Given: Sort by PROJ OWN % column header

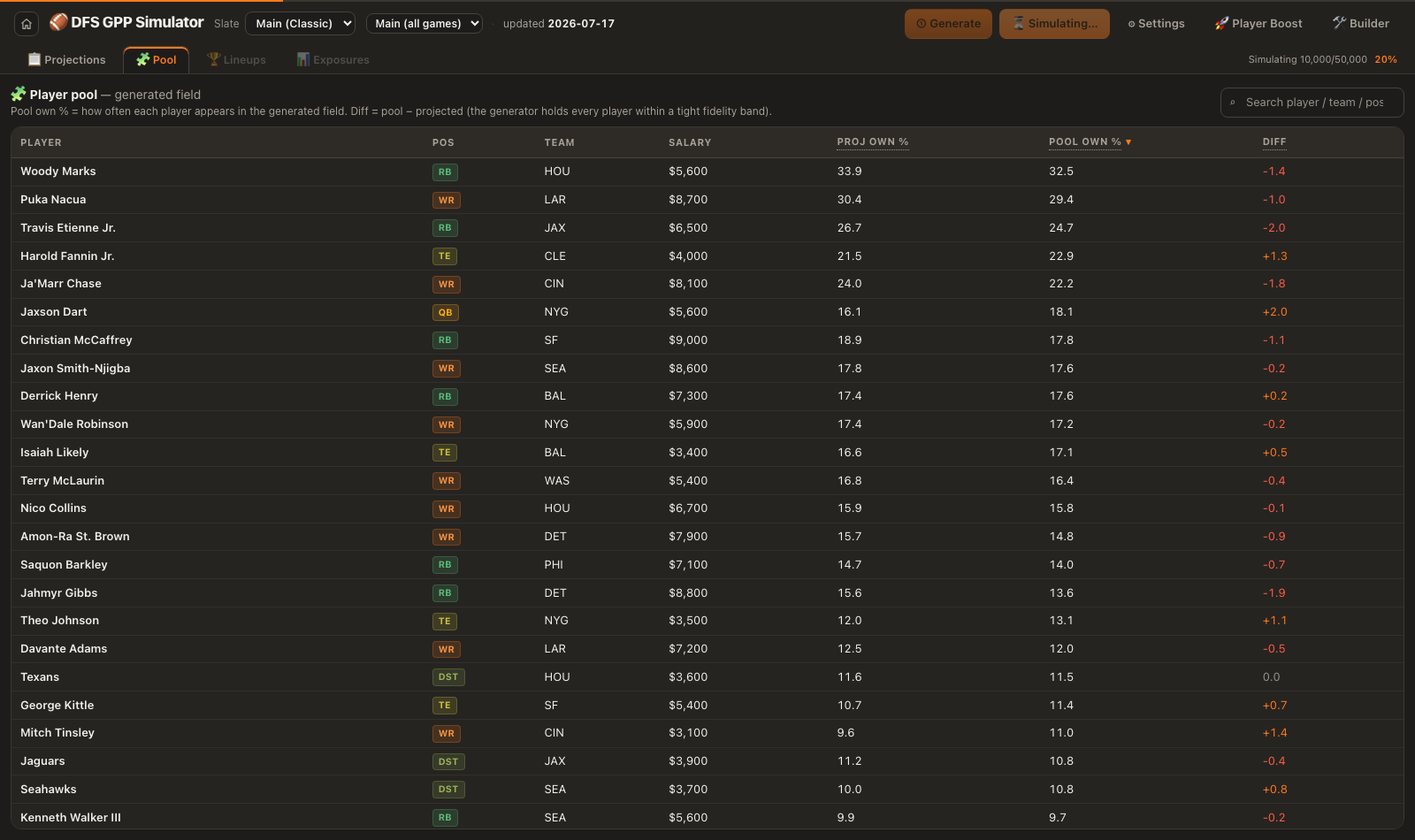Looking at the screenshot, I should pos(873,142).
